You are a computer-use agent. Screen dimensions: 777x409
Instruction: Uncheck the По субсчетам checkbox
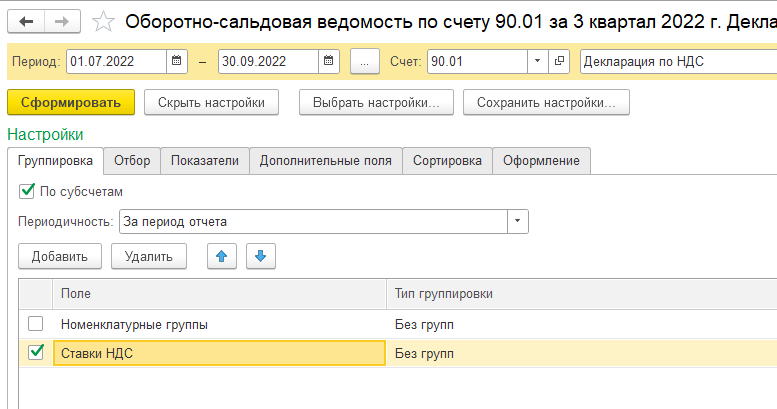click(26, 190)
